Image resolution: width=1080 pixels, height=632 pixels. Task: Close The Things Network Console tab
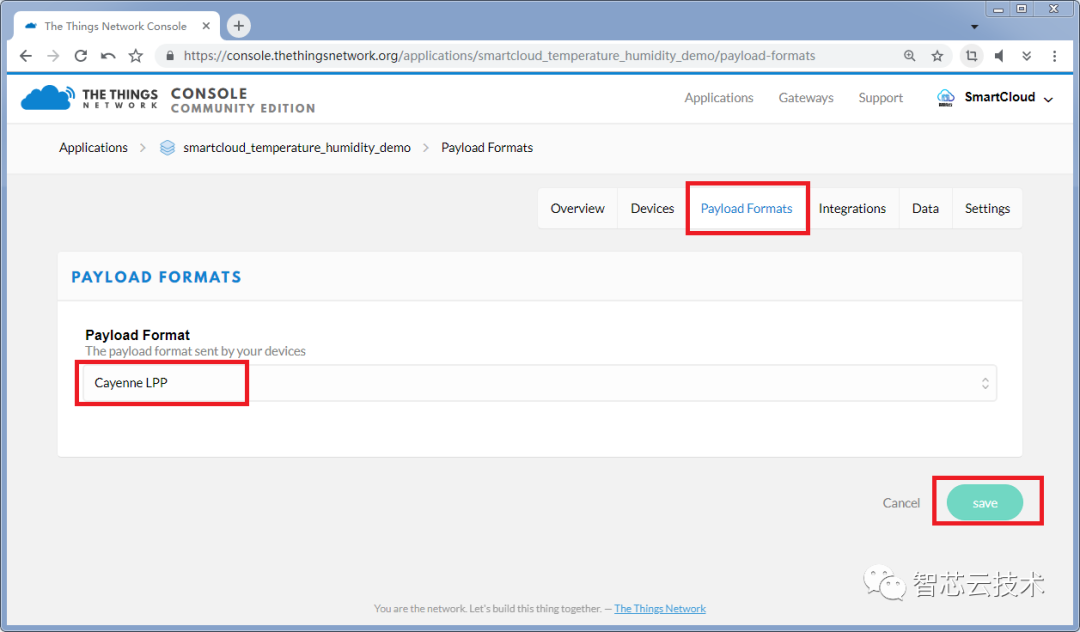click(x=206, y=26)
